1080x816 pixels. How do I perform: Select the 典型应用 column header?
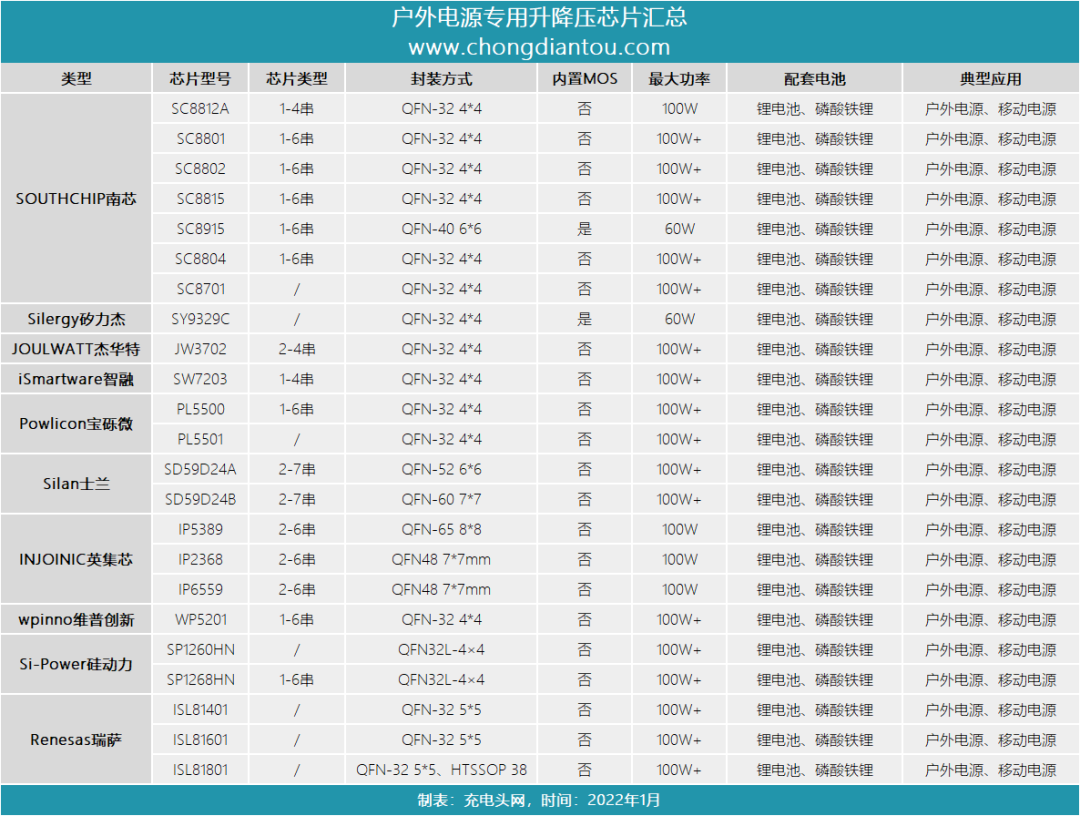tap(990, 79)
